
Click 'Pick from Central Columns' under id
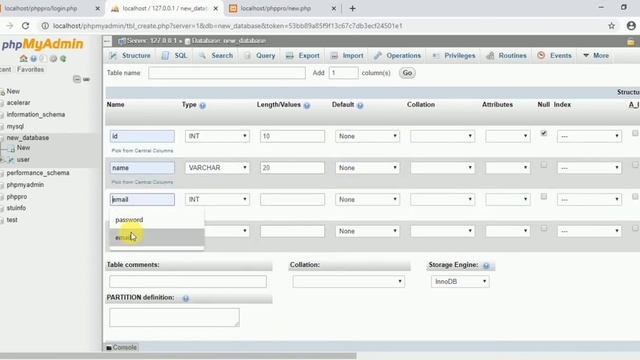pyautogui.click(x=142, y=151)
